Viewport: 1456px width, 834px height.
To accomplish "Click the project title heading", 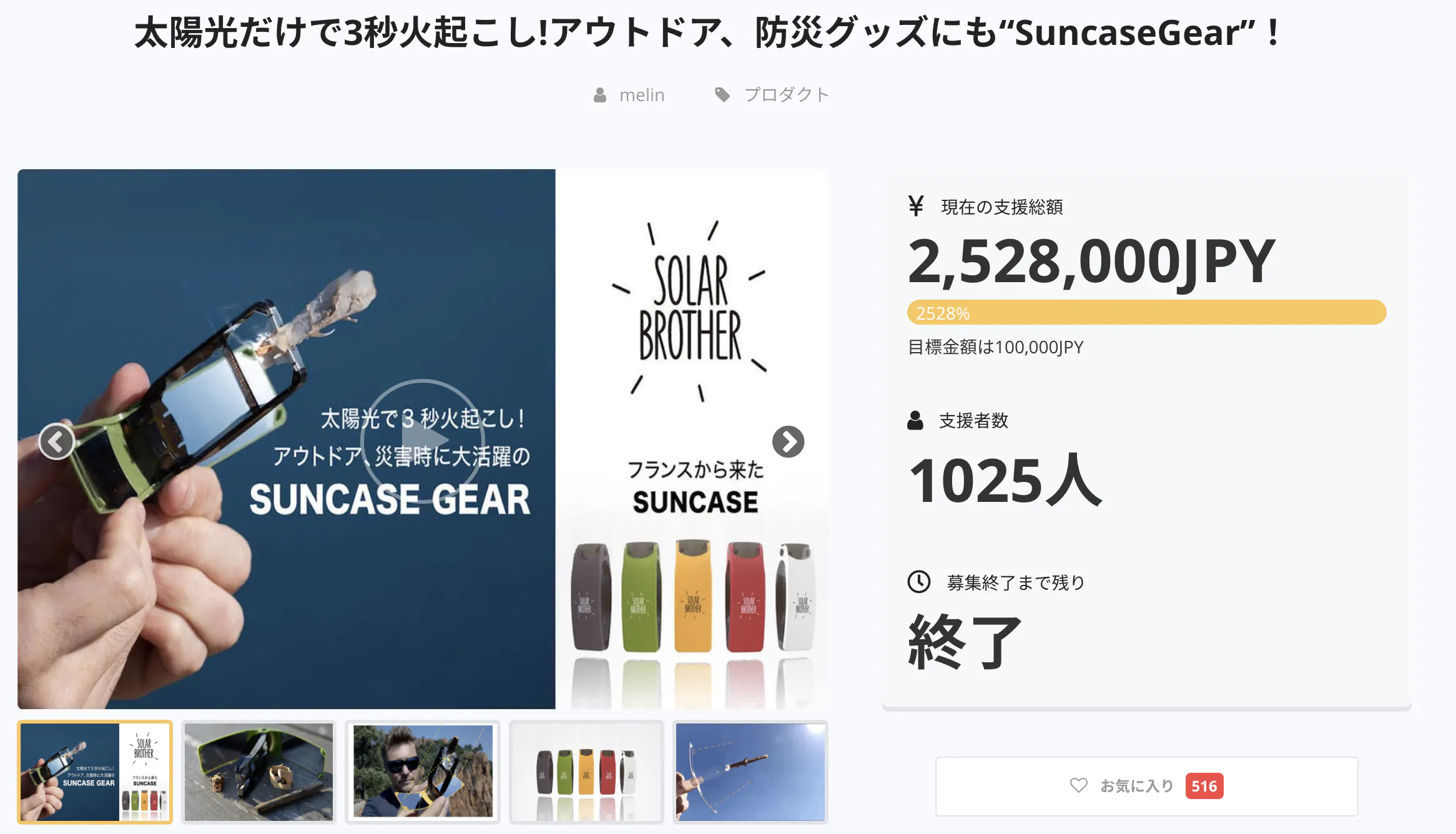I will point(708,32).
